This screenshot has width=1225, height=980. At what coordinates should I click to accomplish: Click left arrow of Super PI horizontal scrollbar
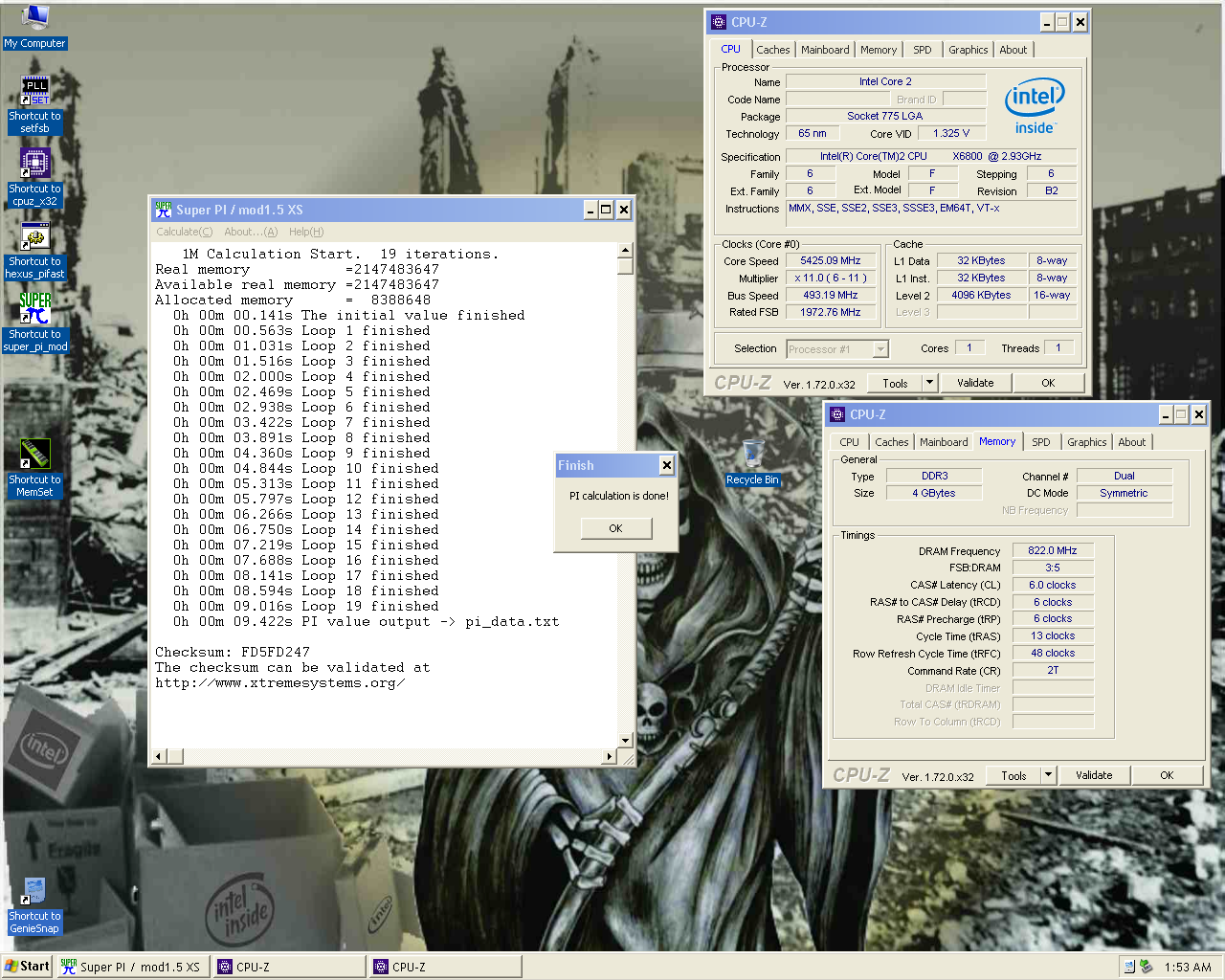159,756
